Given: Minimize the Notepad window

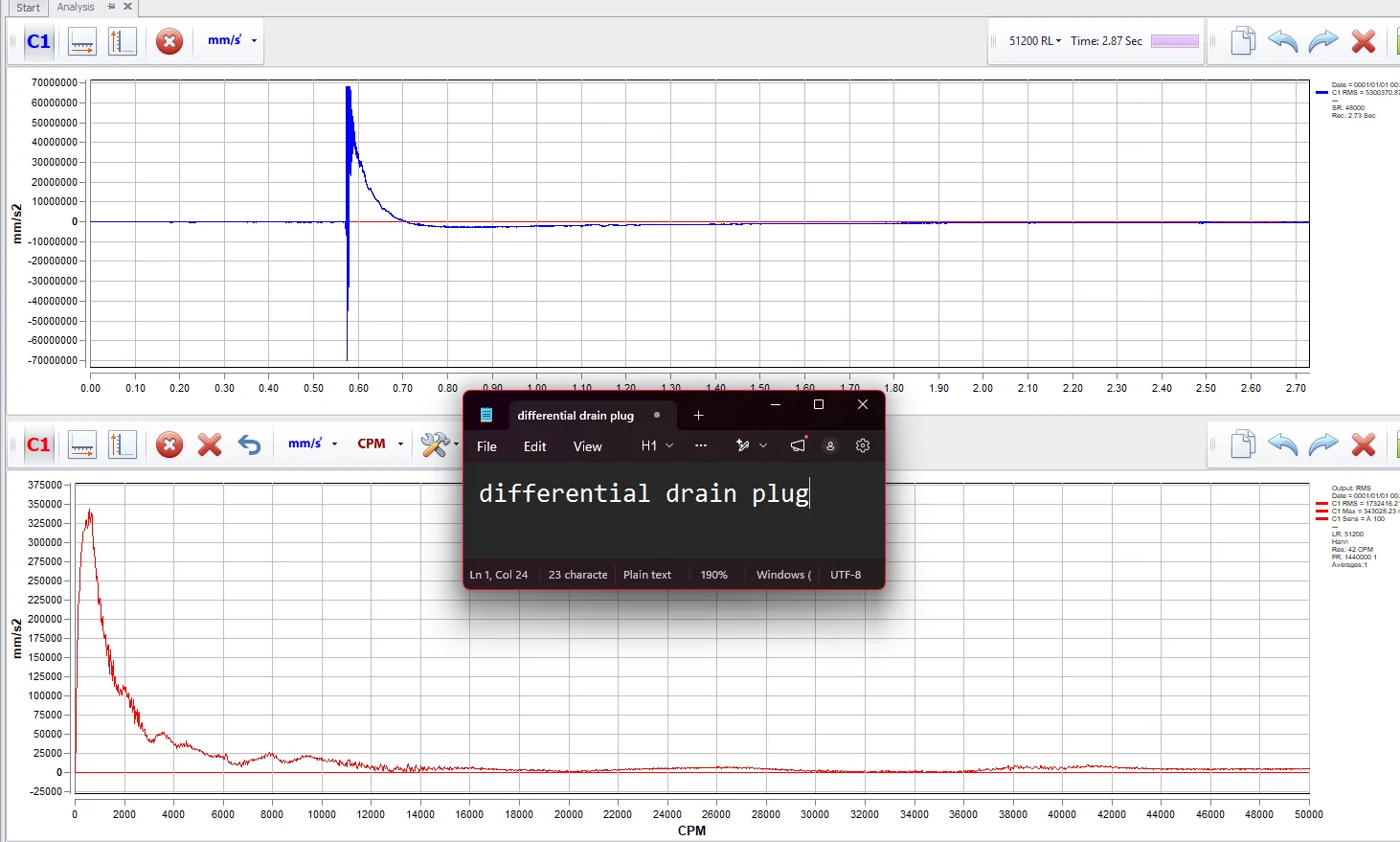Looking at the screenshot, I should tap(776, 404).
